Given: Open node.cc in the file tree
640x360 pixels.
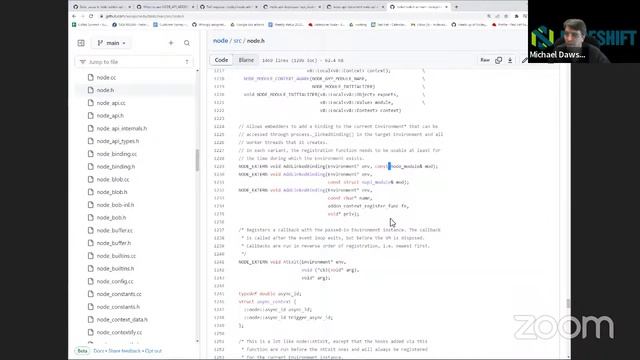Looking at the screenshot, I should [106, 77].
